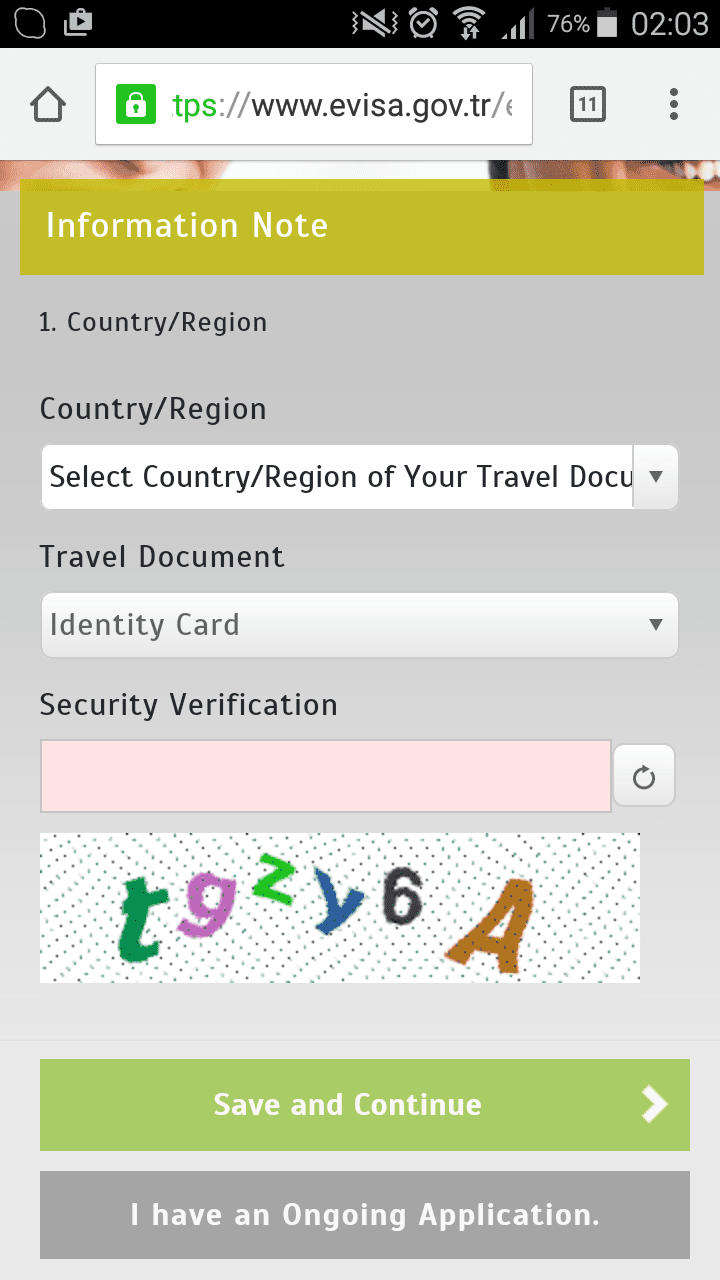Tap the green secure padlock icon
The width and height of the screenshot is (720, 1280).
(x=135, y=105)
